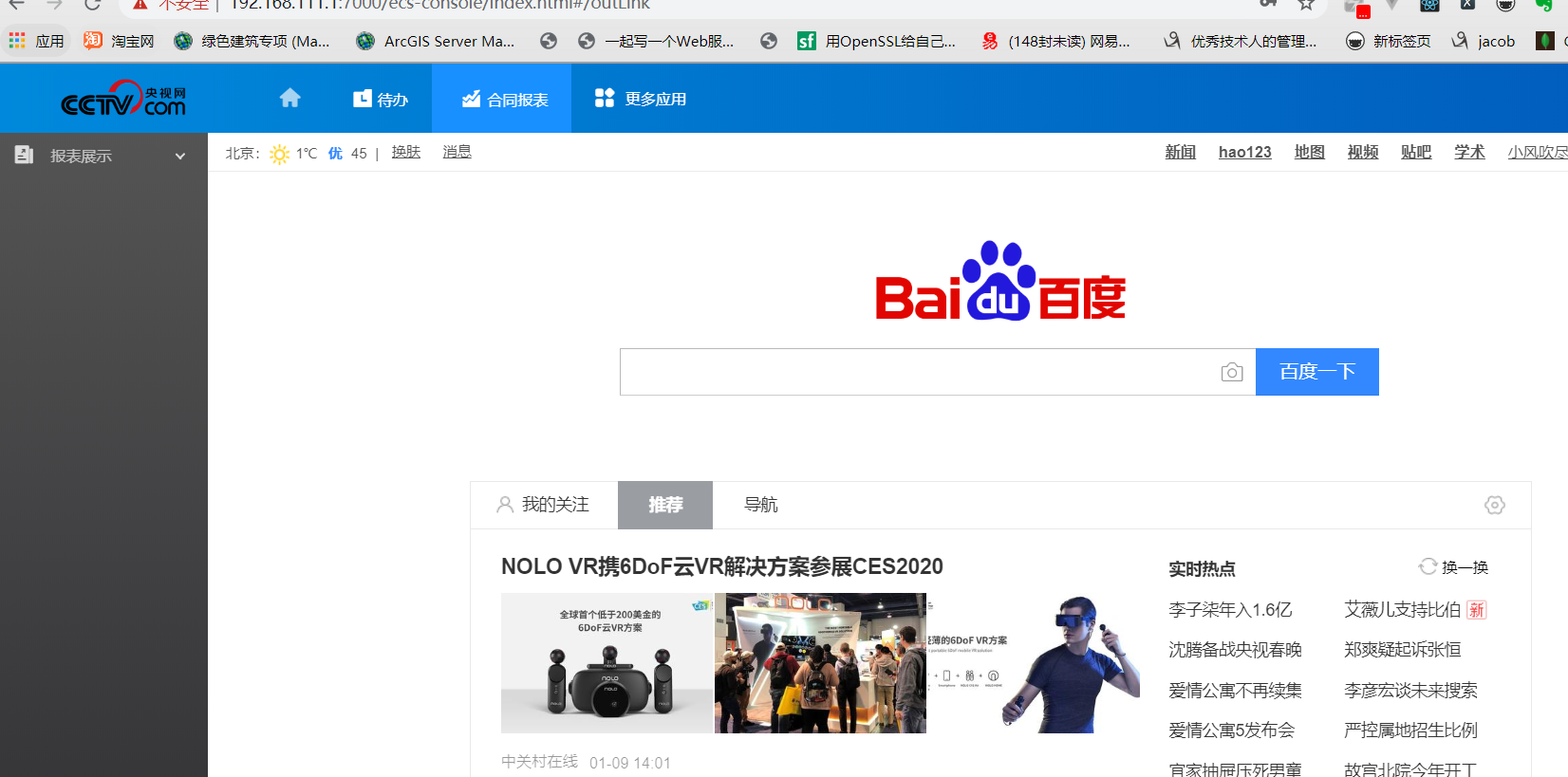The height and width of the screenshot is (777, 1568).
Task: Click the browser back arrow
Action: (17, 5)
